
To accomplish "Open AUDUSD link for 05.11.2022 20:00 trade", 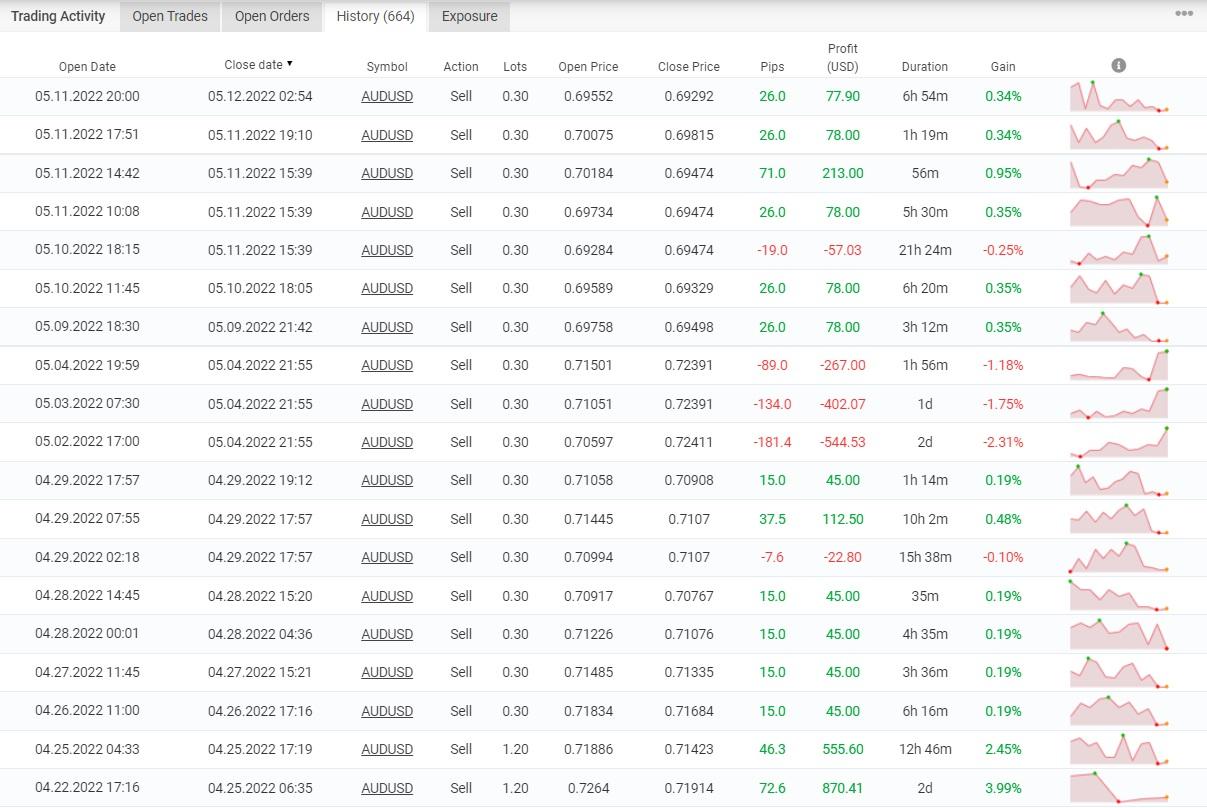I will click(387, 97).
